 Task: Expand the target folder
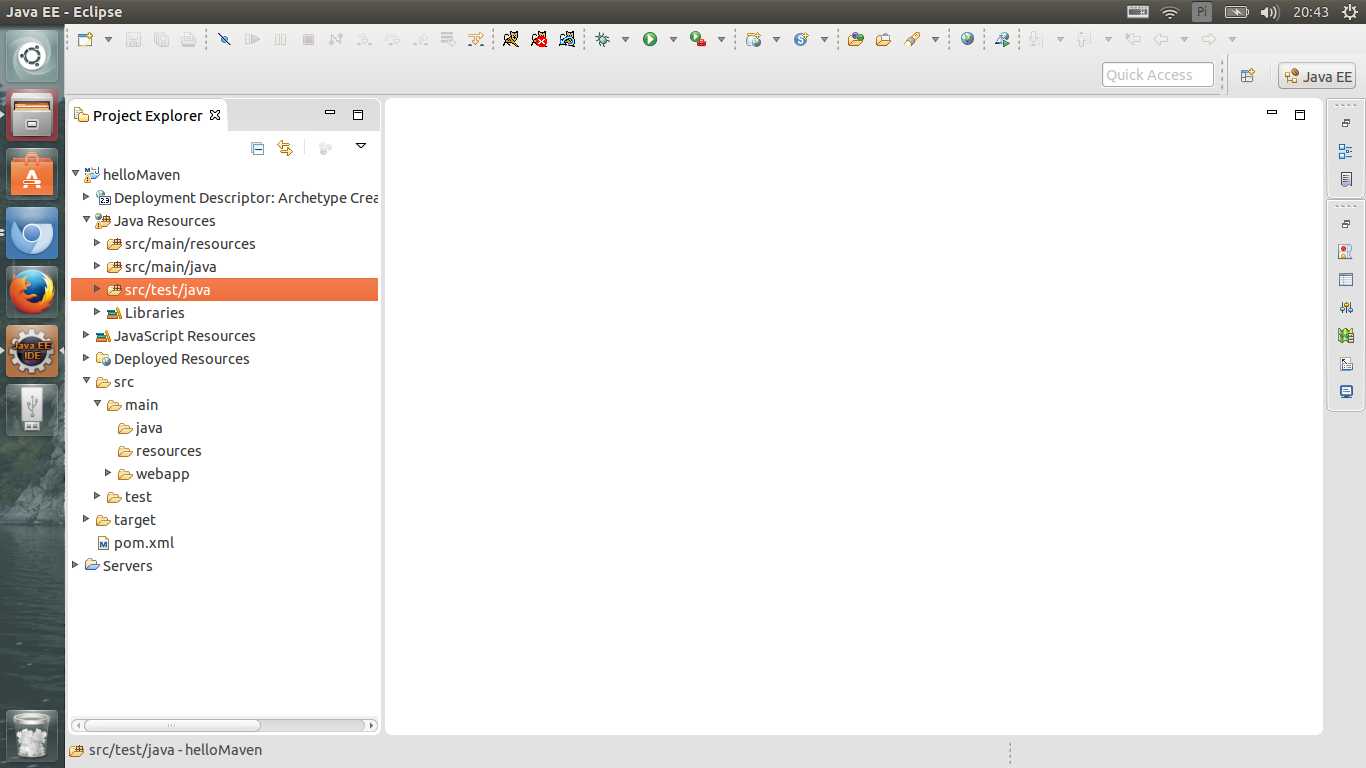tap(87, 519)
